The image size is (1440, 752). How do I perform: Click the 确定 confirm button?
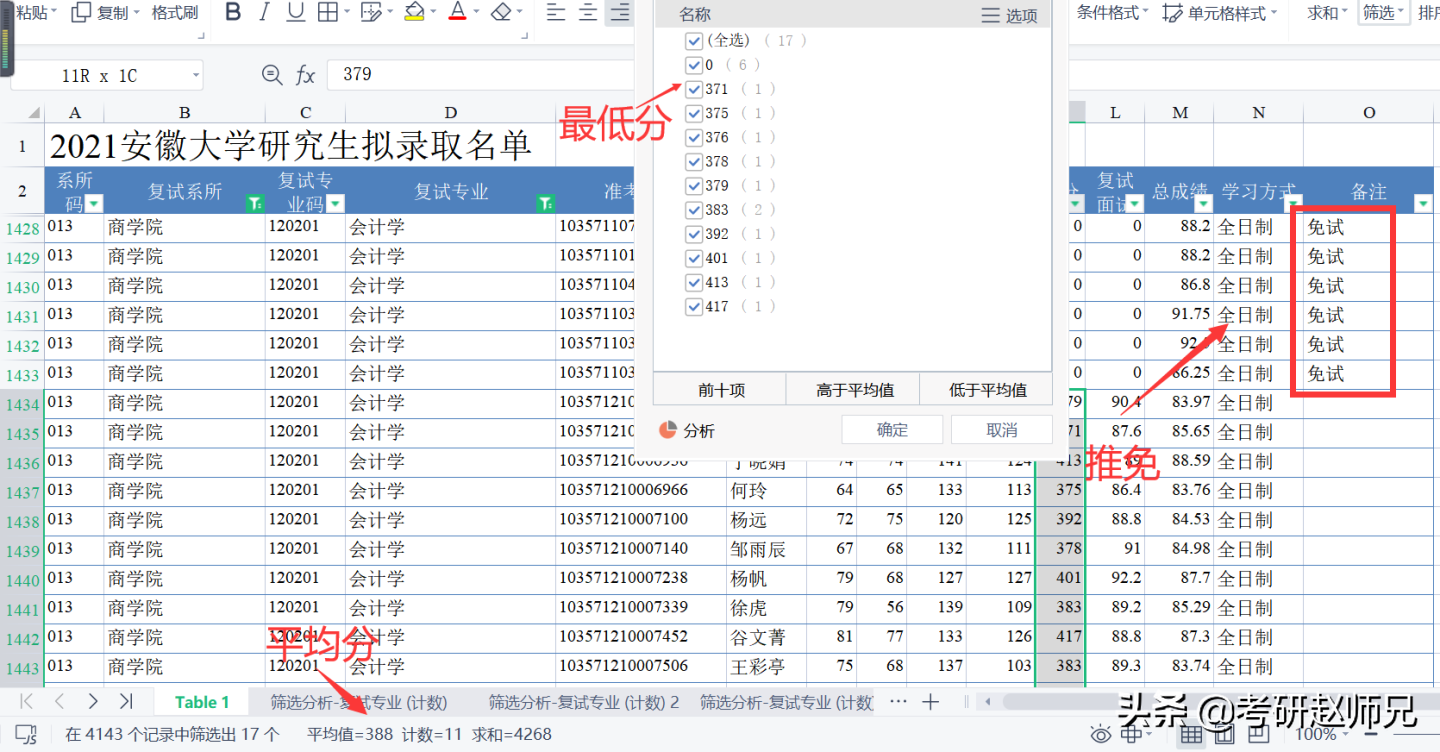892,427
